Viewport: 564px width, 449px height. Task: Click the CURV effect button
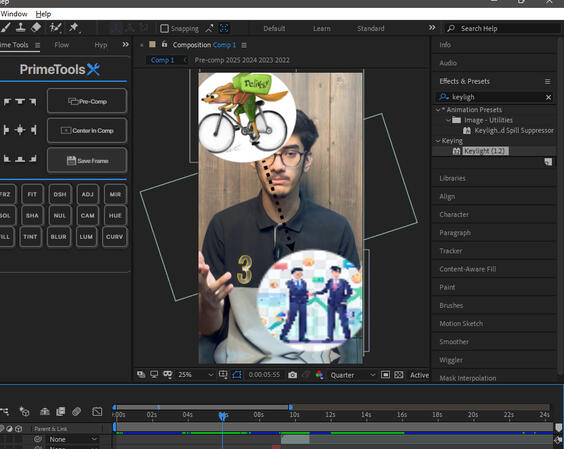tap(114, 236)
